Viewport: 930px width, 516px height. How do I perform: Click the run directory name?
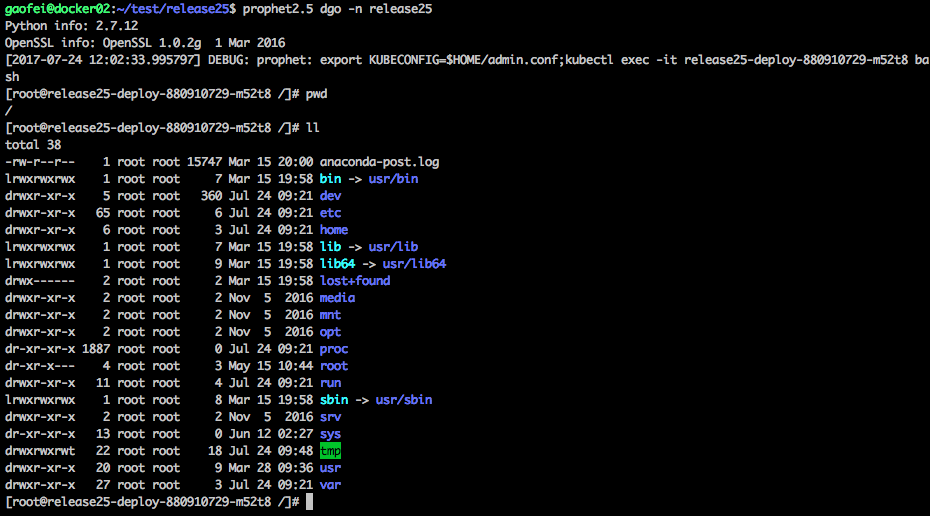coord(330,383)
